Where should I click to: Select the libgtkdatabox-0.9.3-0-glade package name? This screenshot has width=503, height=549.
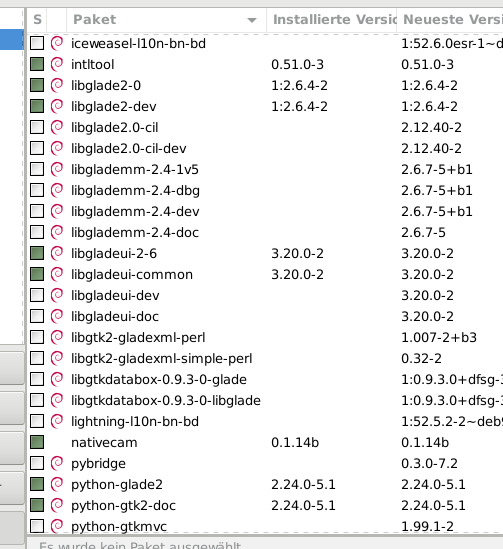(159, 380)
